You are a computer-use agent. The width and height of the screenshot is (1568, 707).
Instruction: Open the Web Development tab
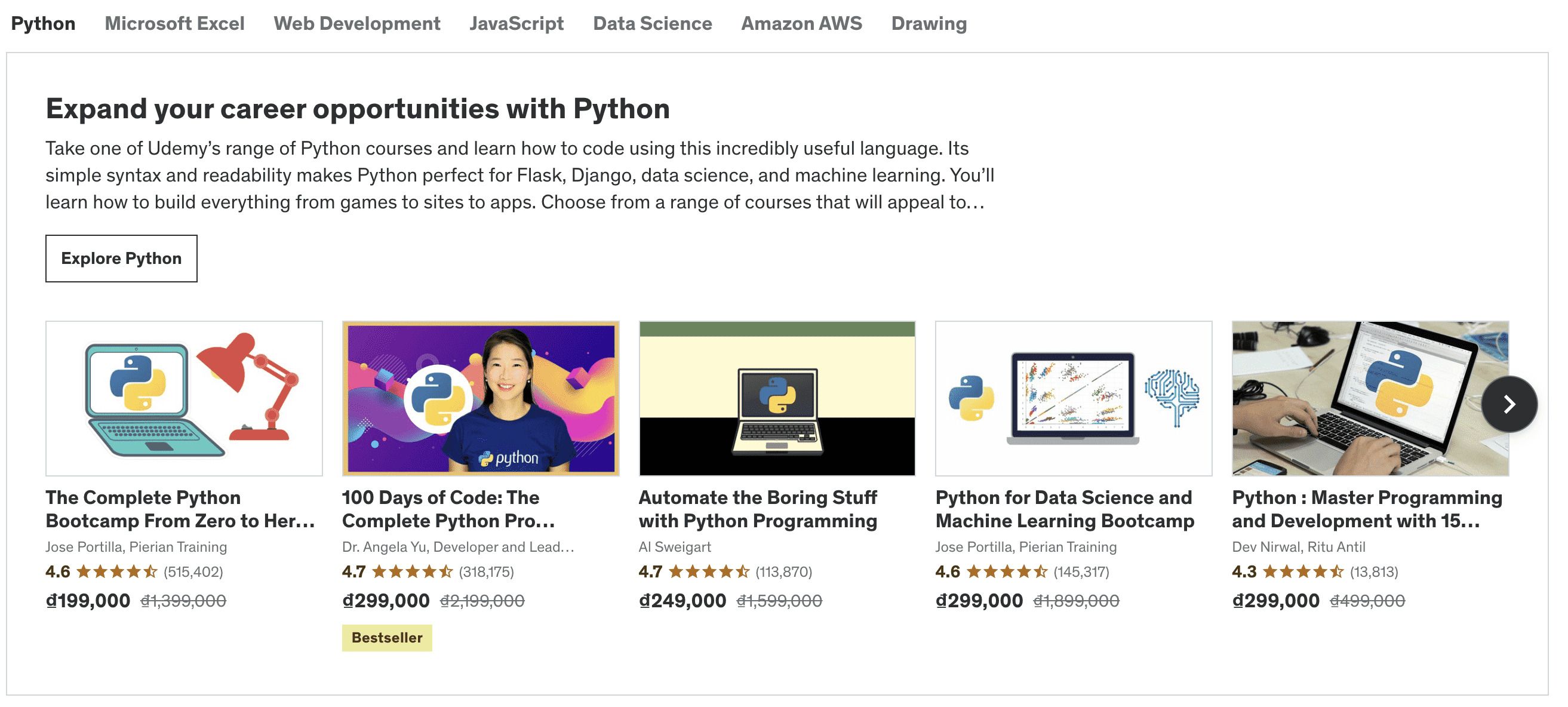(356, 23)
